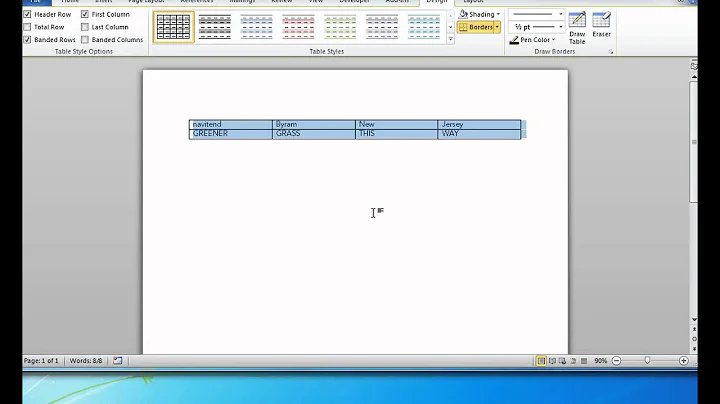The image size is (720, 404).
Task: Apply the olive green Light Shading style
Action: click(x=340, y=27)
